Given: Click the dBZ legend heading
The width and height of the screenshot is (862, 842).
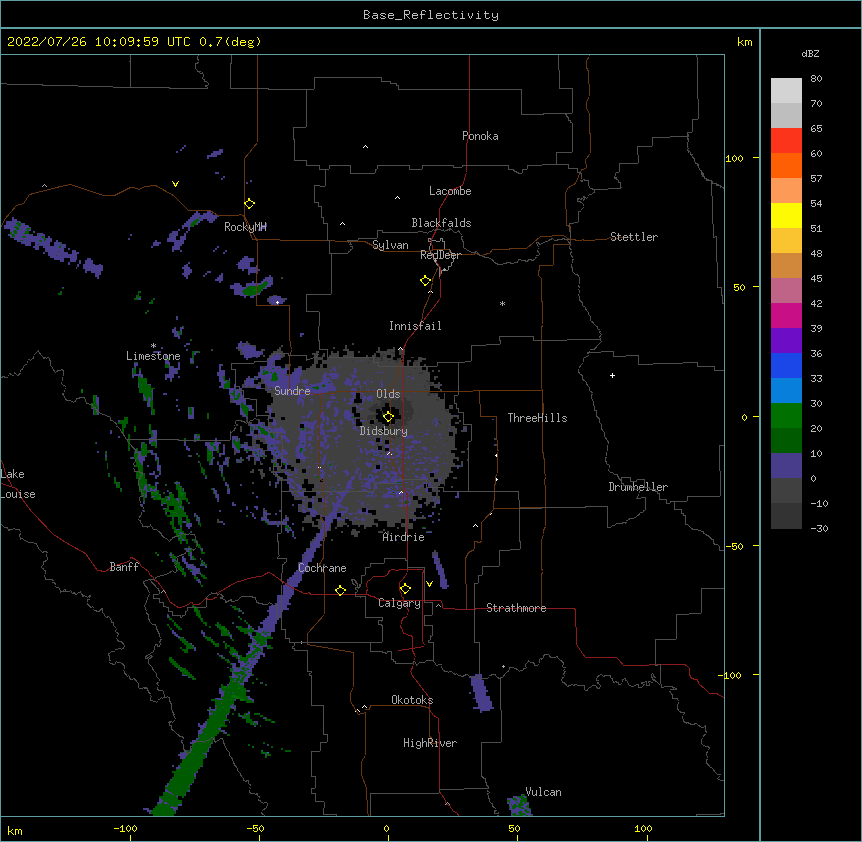Looking at the screenshot, I should click(x=810, y=54).
